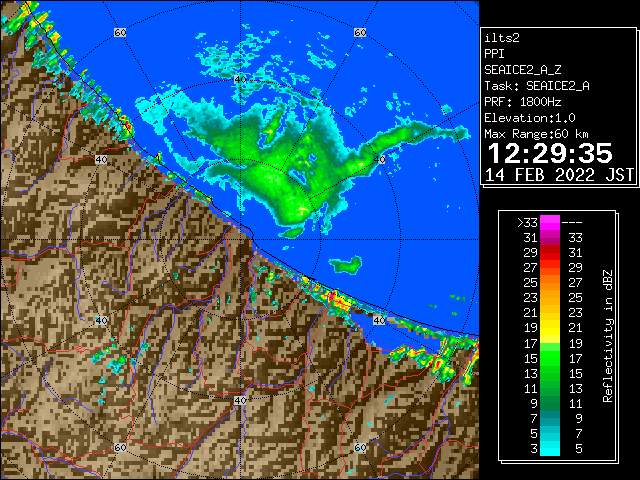Select the "60" ring label over the northeast sea
Screen dimensions: 640x480
360,32
